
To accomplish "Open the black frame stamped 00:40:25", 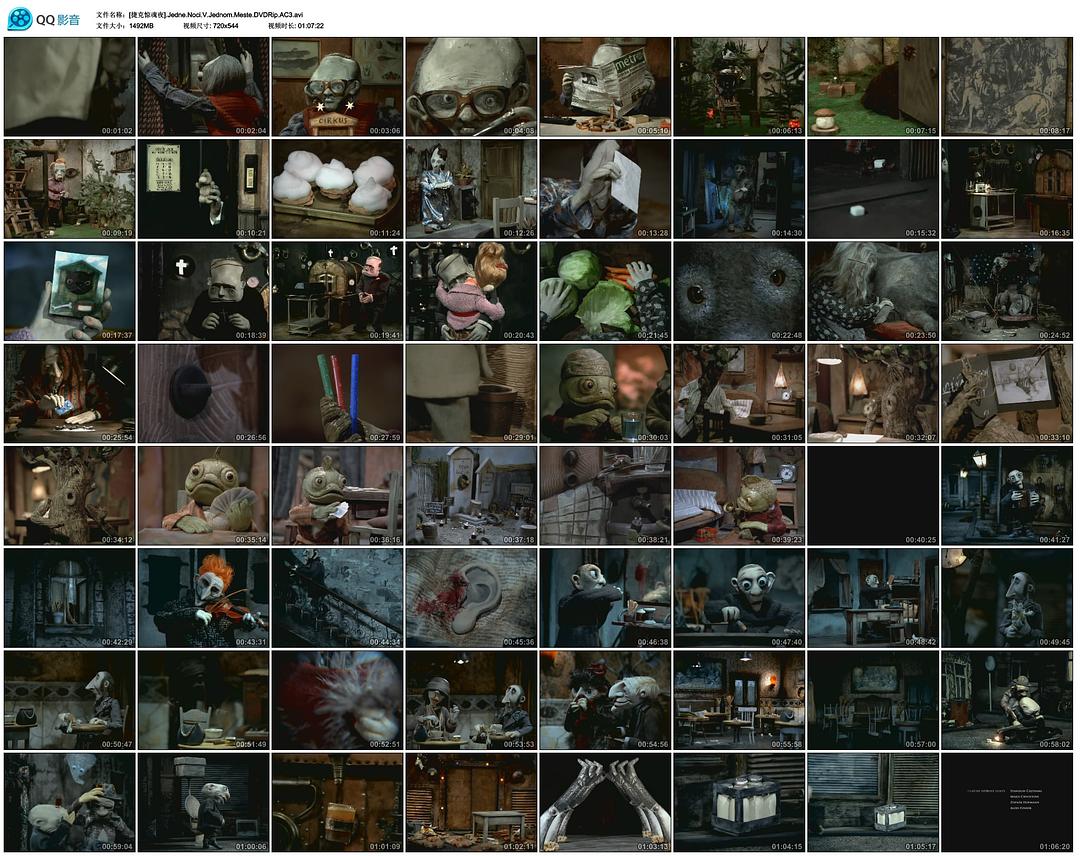I will click(873, 496).
